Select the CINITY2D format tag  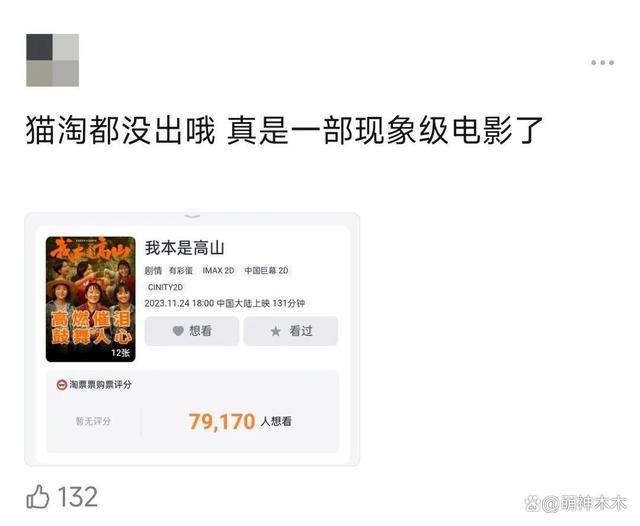(x=165, y=287)
